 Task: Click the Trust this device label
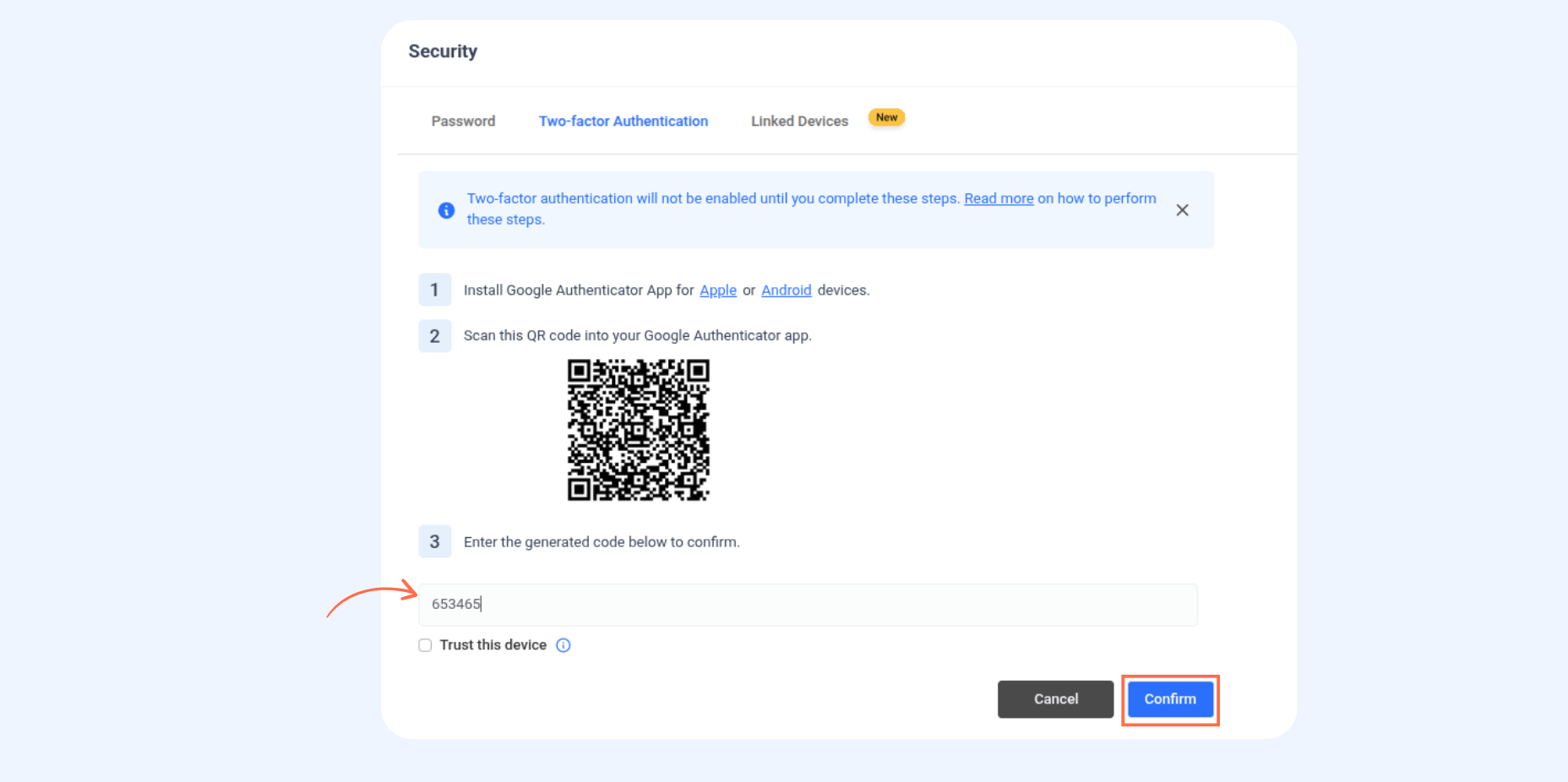(x=493, y=645)
